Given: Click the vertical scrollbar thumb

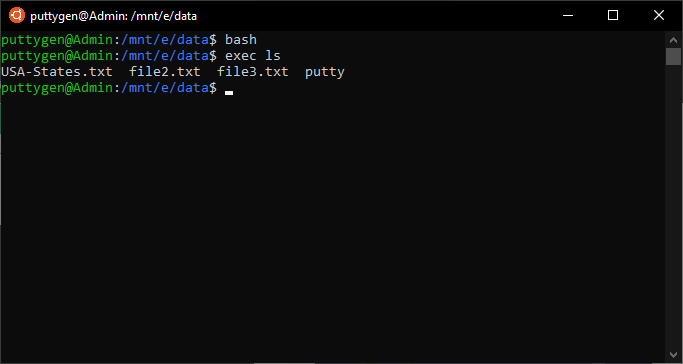Looking at the screenshot, I should pos(673,57).
